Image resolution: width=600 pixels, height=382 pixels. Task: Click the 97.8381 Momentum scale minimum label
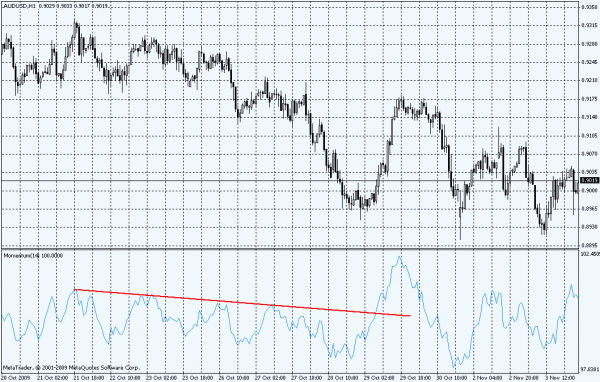[589, 369]
